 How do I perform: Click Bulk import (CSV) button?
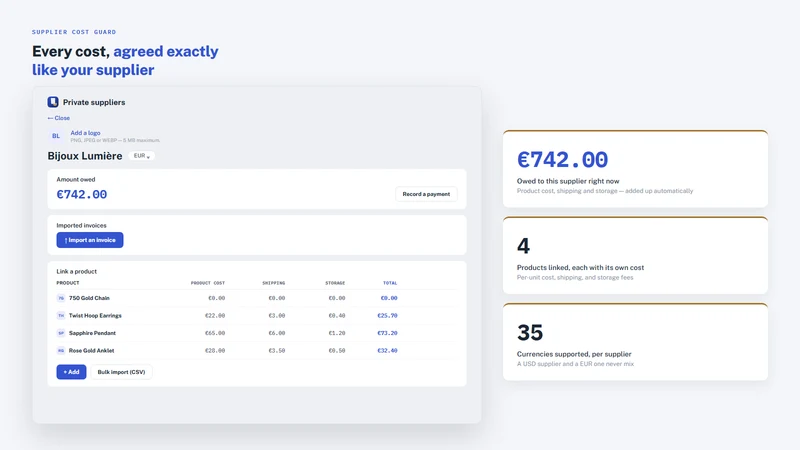[x=121, y=372]
